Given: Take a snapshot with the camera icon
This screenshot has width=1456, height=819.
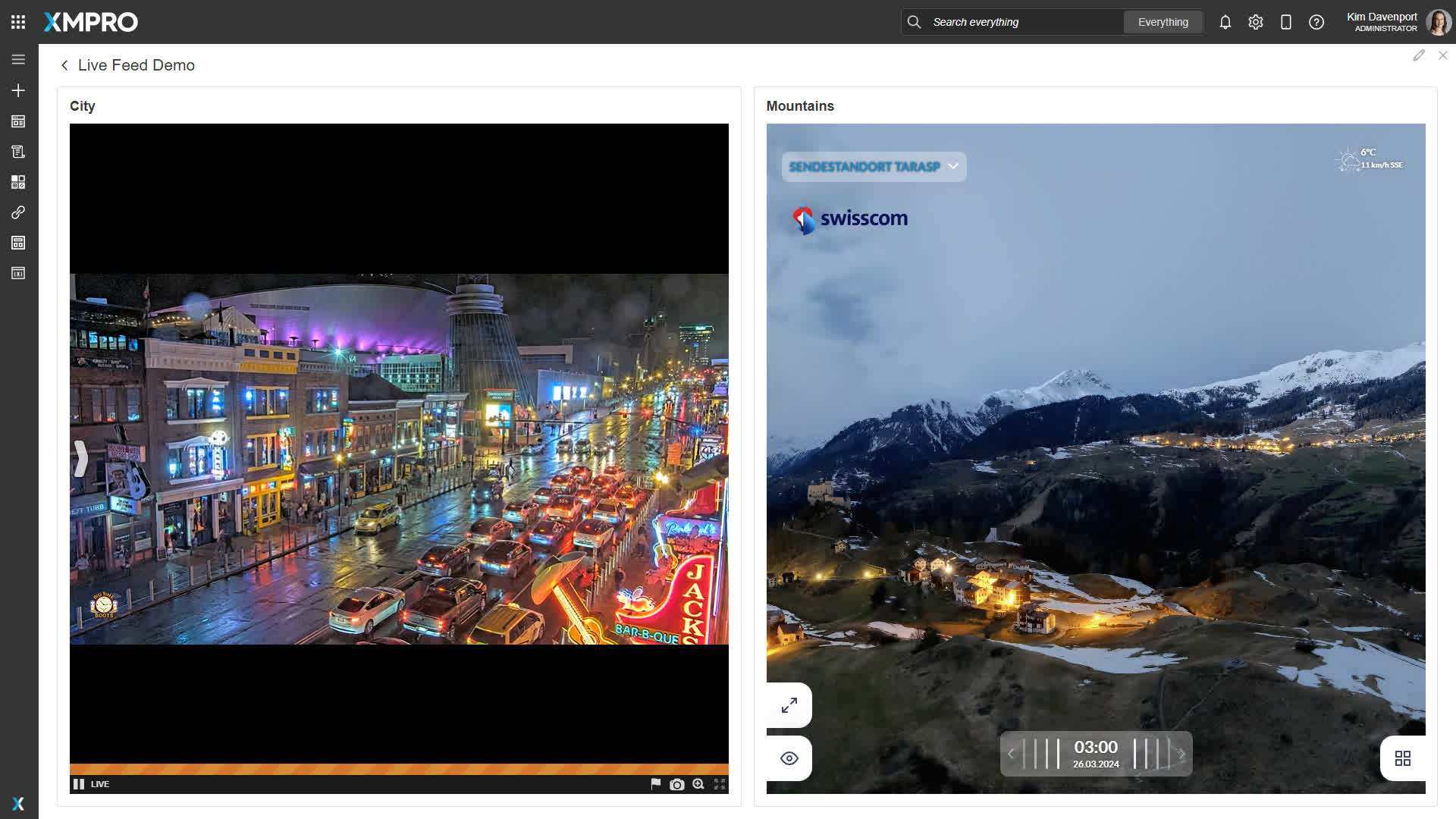Looking at the screenshot, I should (676, 784).
